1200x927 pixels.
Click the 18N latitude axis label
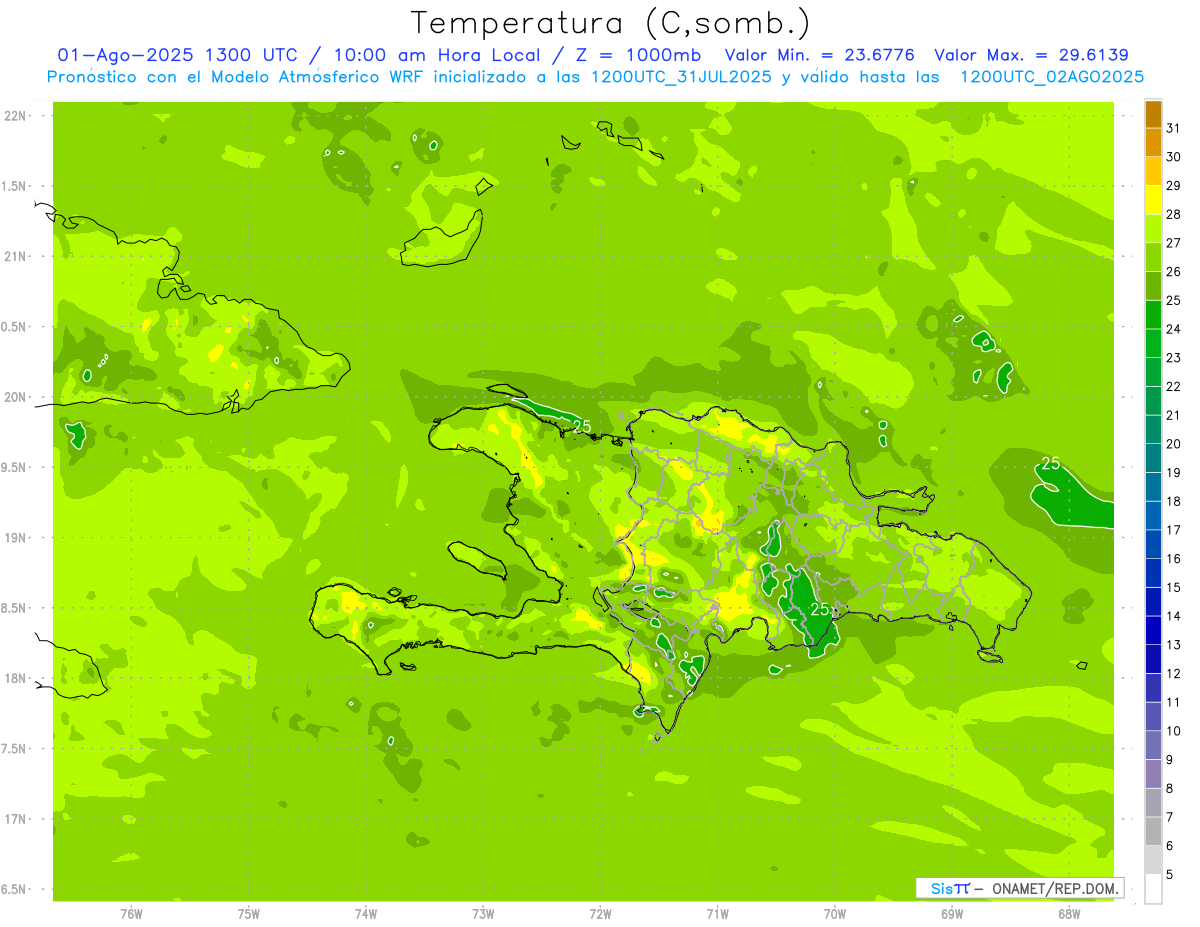(x=15, y=678)
